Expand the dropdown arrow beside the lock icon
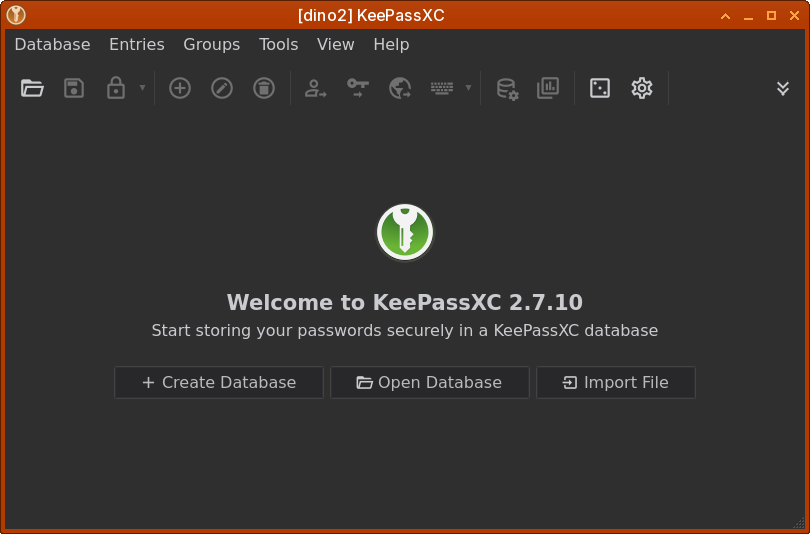 pos(142,88)
